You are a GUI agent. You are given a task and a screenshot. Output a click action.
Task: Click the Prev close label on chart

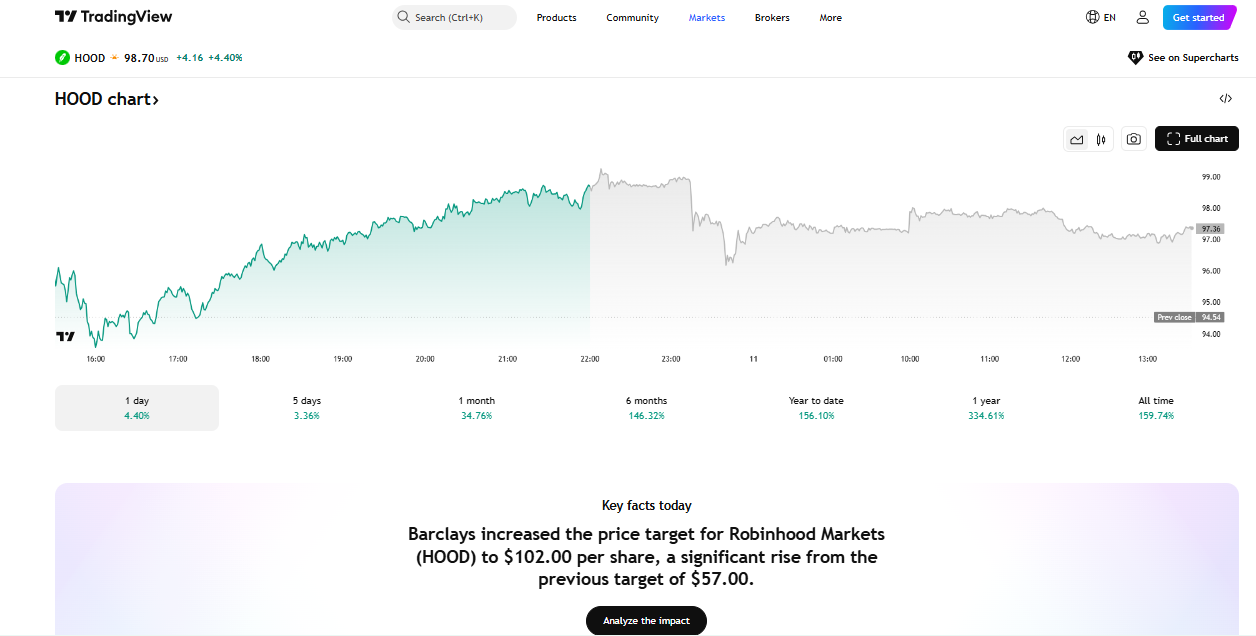1175,317
